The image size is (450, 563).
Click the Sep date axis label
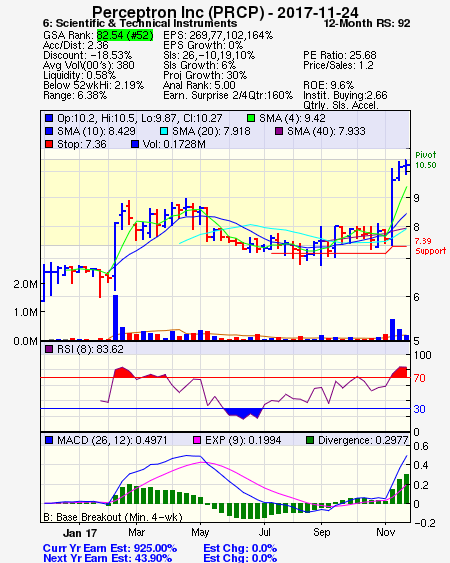coord(321,532)
